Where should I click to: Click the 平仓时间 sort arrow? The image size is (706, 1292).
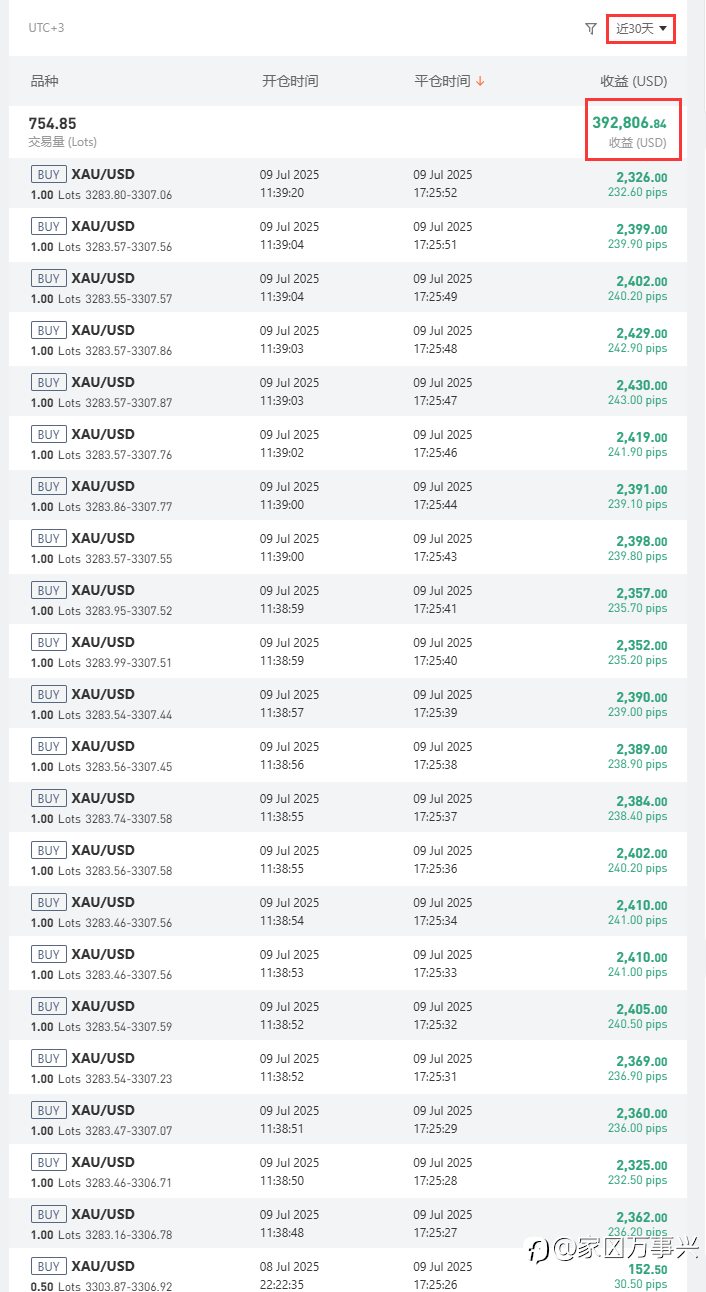tap(481, 81)
